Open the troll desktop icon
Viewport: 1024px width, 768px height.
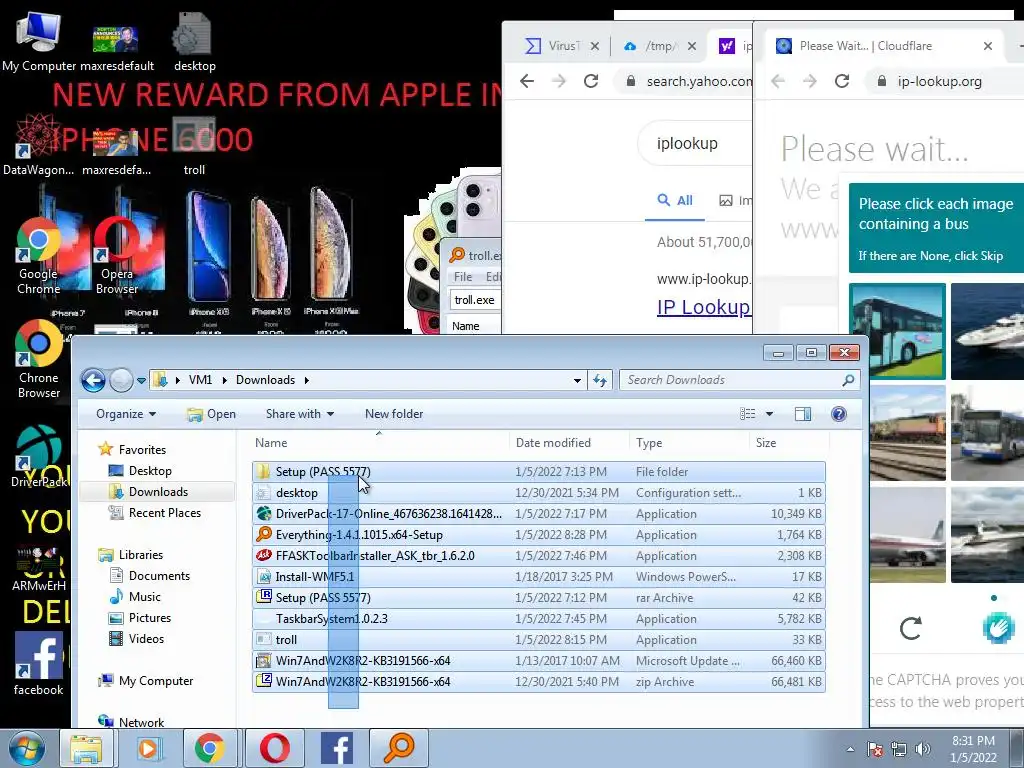click(194, 146)
